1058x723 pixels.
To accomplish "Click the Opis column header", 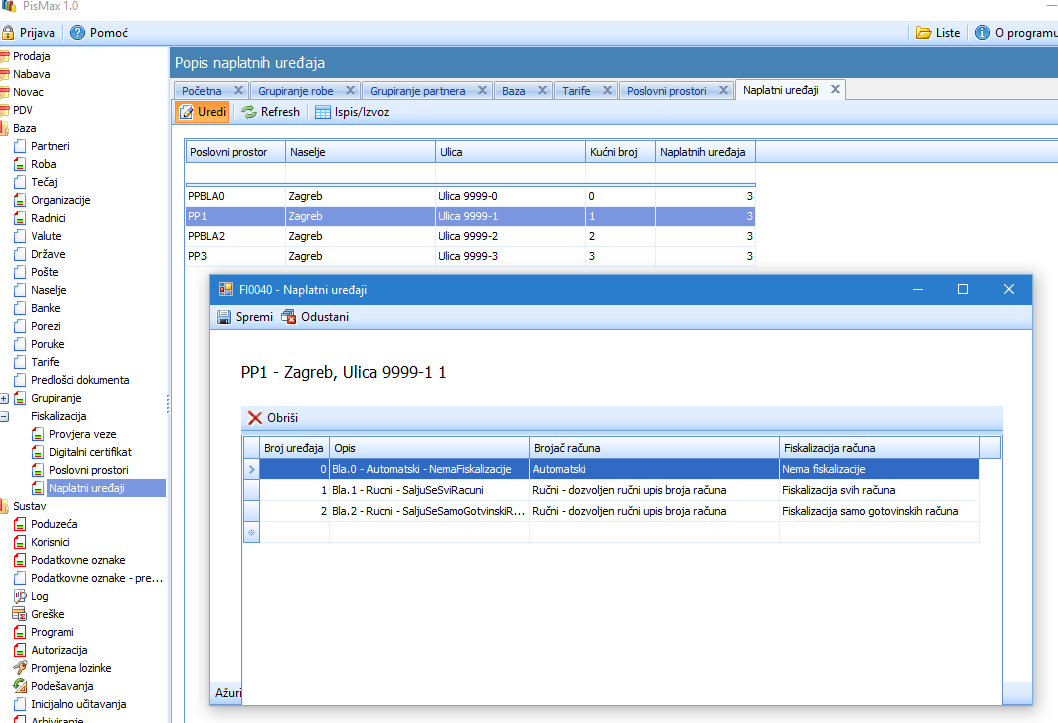I will (x=429, y=448).
